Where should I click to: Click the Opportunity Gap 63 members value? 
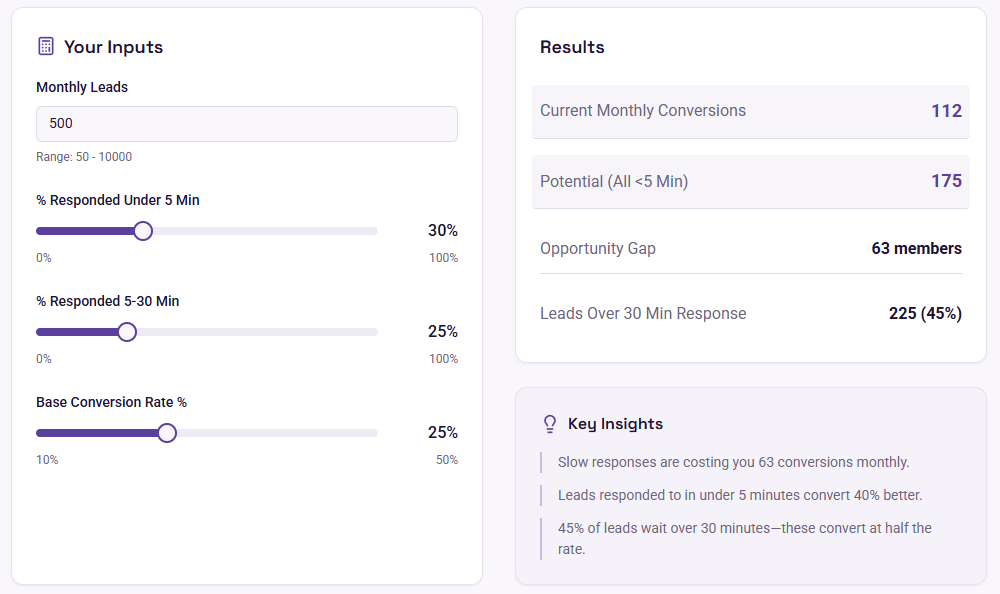point(916,248)
